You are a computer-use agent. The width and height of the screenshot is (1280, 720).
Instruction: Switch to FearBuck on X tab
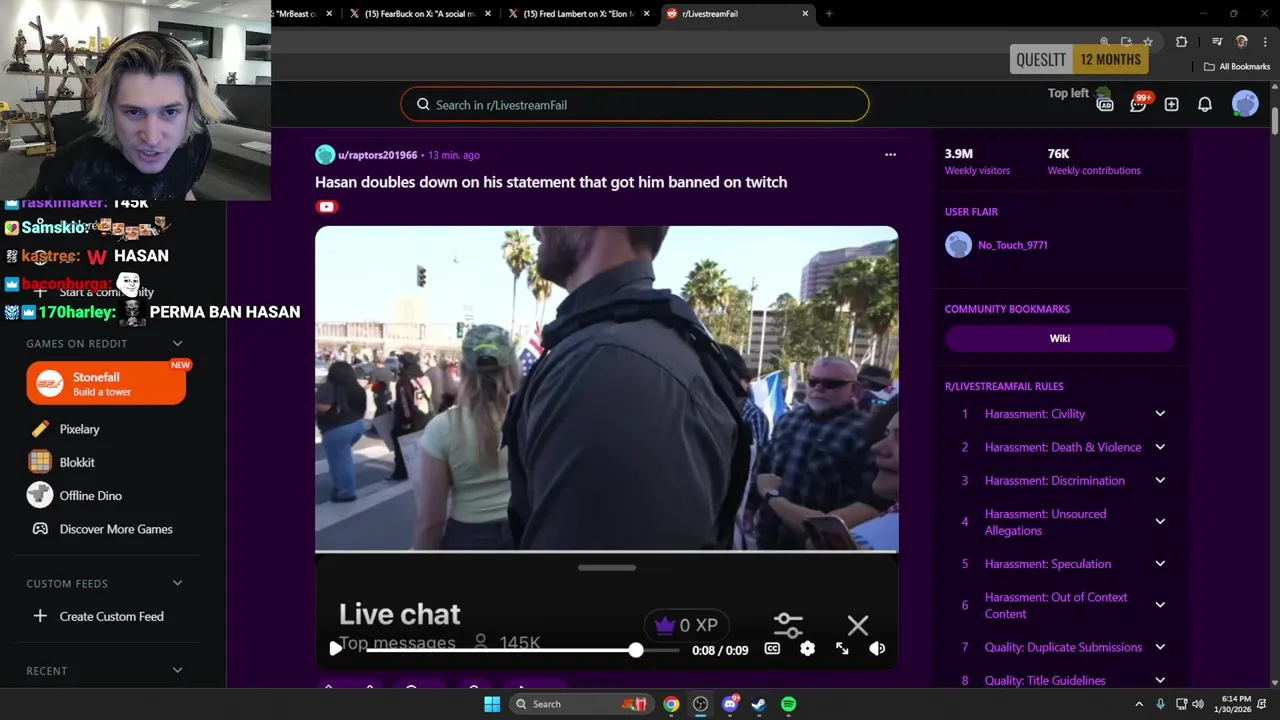pos(418,14)
